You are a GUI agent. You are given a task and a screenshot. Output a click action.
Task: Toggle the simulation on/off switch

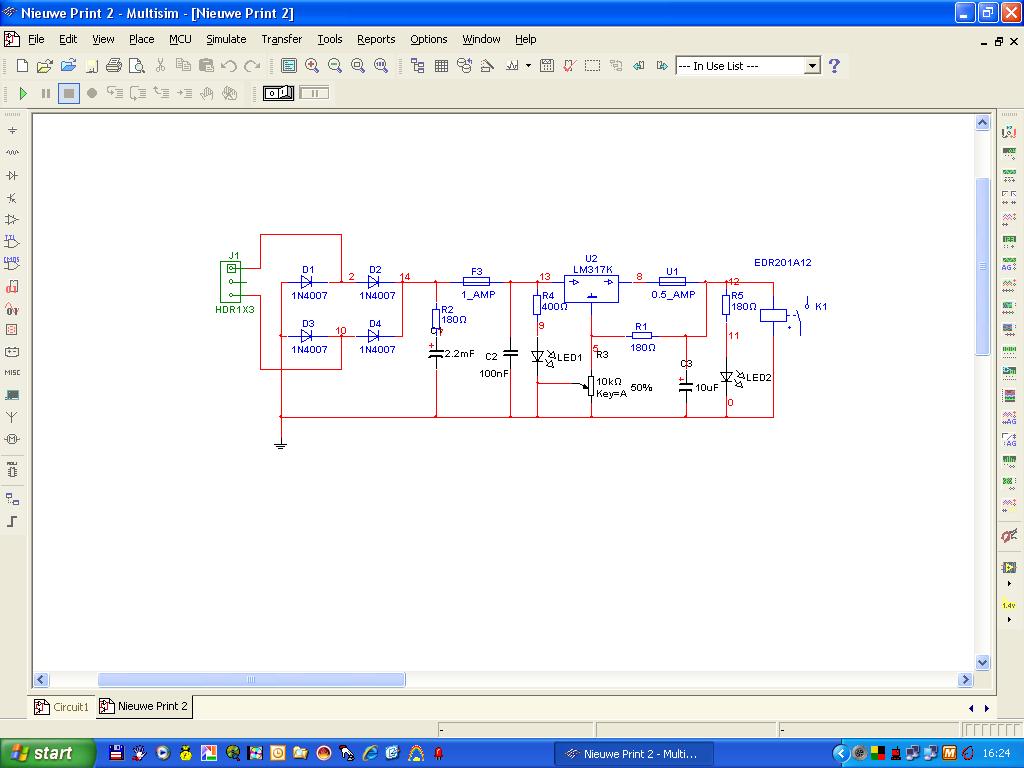(x=278, y=93)
